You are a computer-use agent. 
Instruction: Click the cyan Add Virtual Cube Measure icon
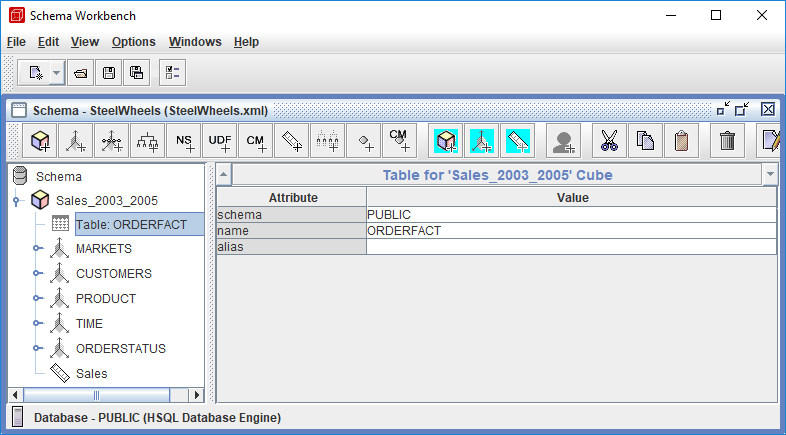coord(518,141)
